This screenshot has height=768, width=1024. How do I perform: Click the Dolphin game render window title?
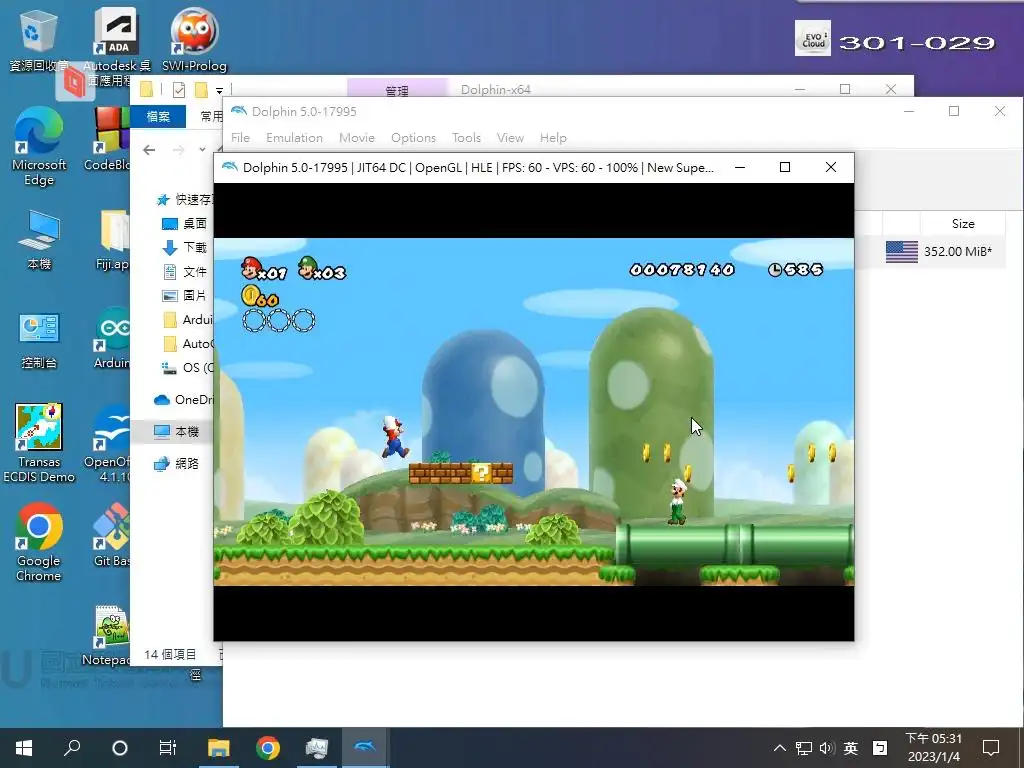coord(478,168)
